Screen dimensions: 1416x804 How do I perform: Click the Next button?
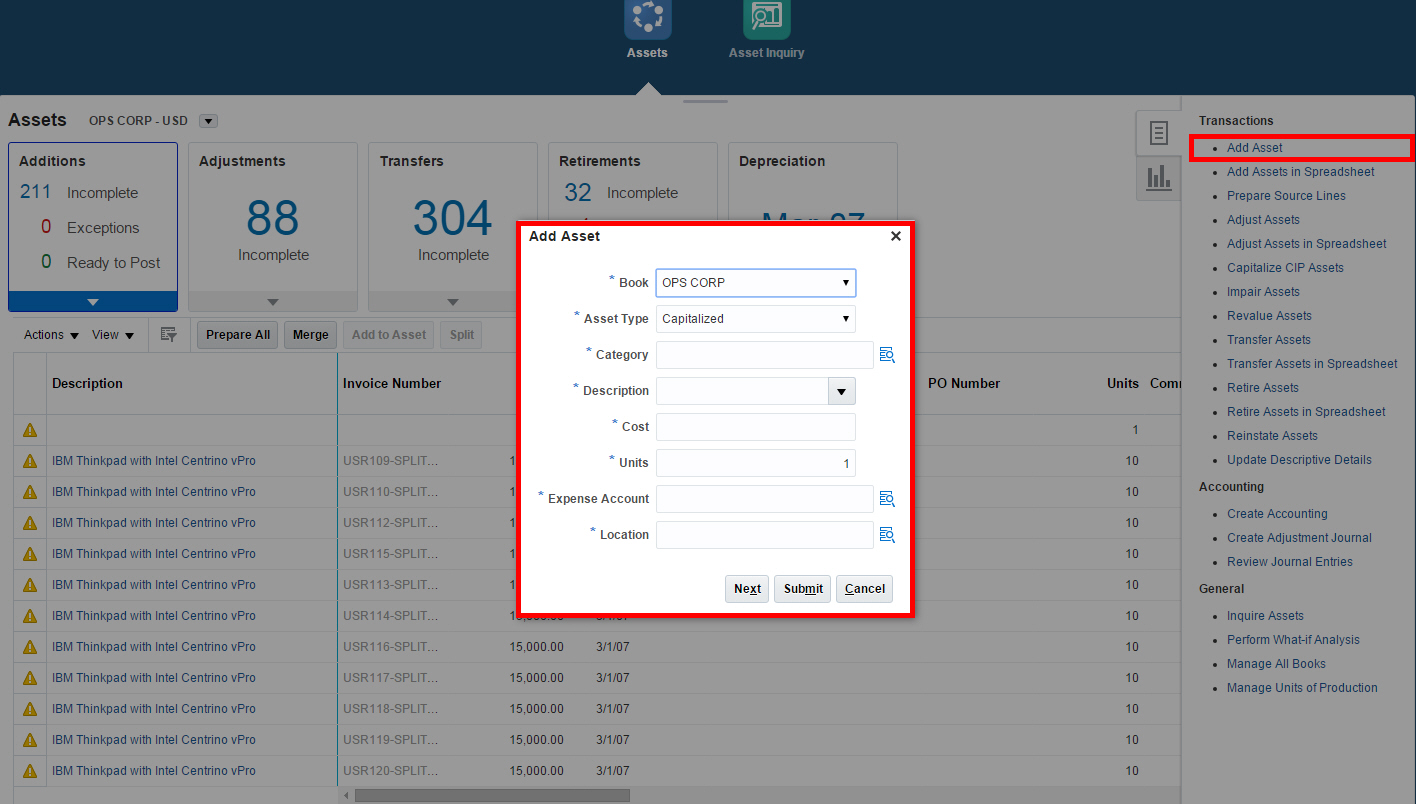pos(747,589)
